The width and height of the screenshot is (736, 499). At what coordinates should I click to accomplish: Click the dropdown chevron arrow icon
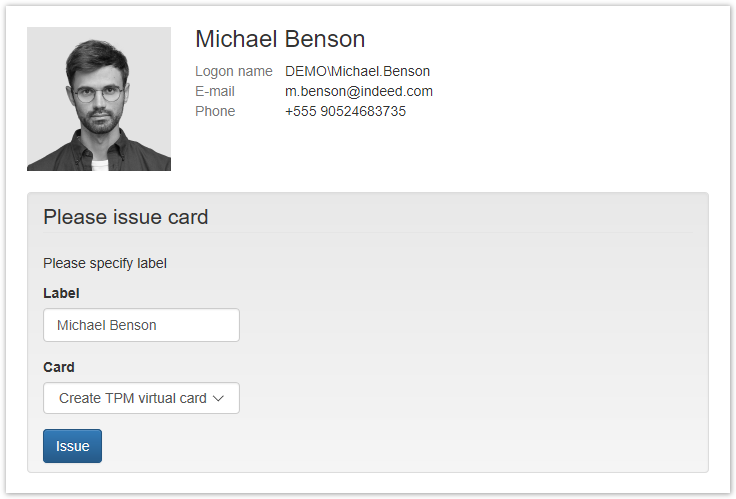(x=219, y=398)
